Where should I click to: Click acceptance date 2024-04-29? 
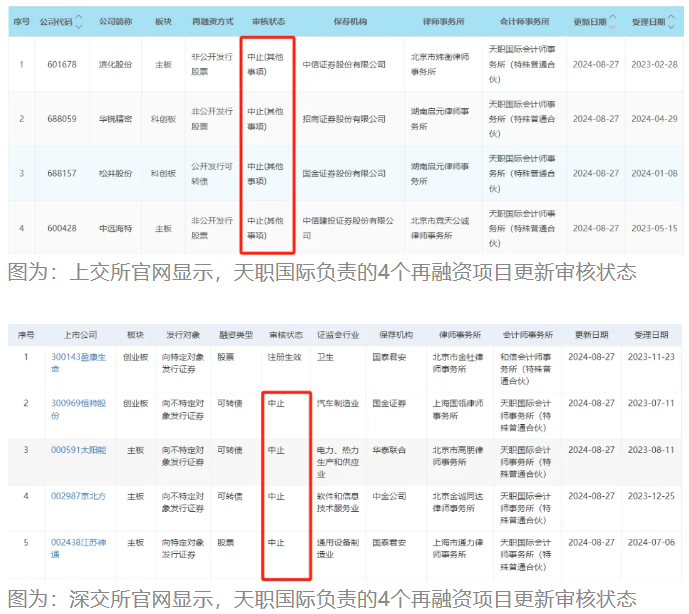pos(654,119)
